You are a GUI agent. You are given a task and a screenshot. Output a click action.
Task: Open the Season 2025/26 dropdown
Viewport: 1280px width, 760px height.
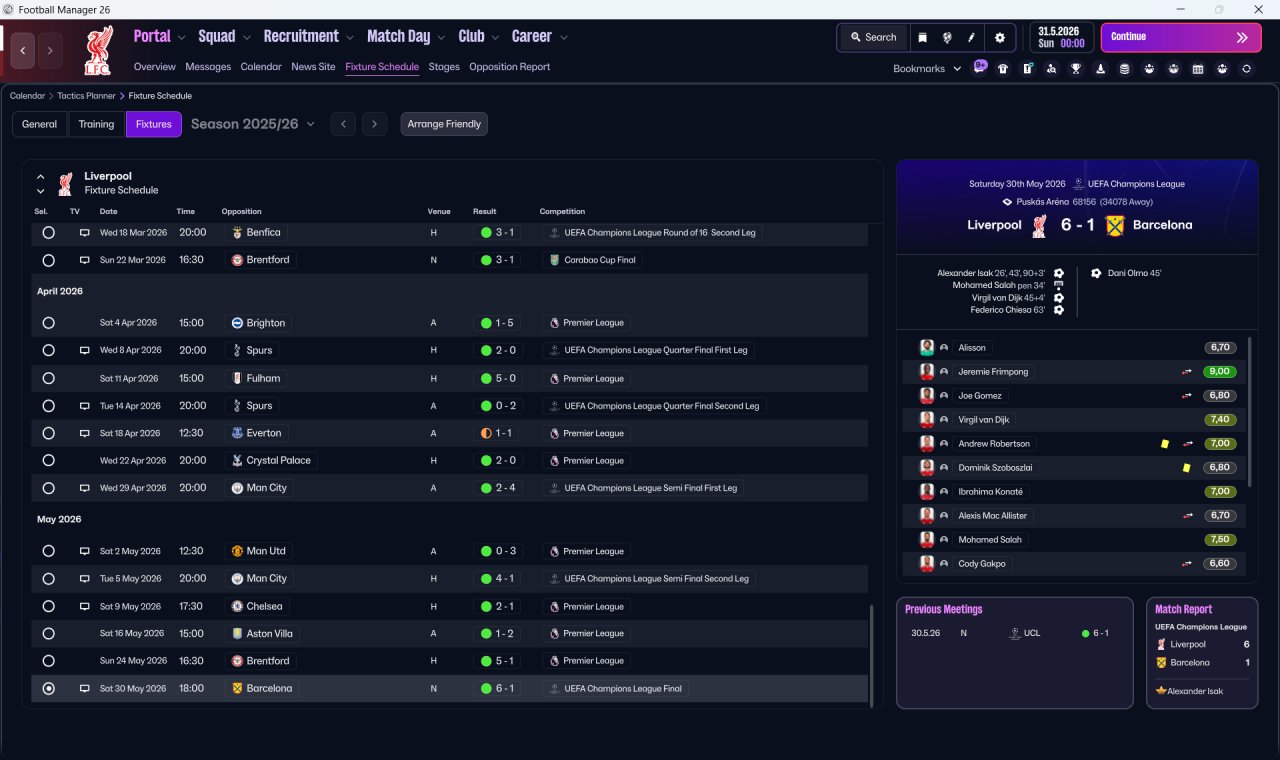253,124
